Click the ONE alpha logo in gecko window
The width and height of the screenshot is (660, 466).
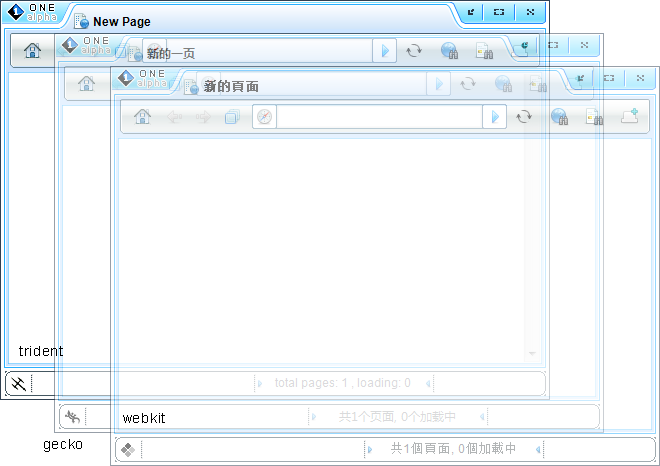86,45
